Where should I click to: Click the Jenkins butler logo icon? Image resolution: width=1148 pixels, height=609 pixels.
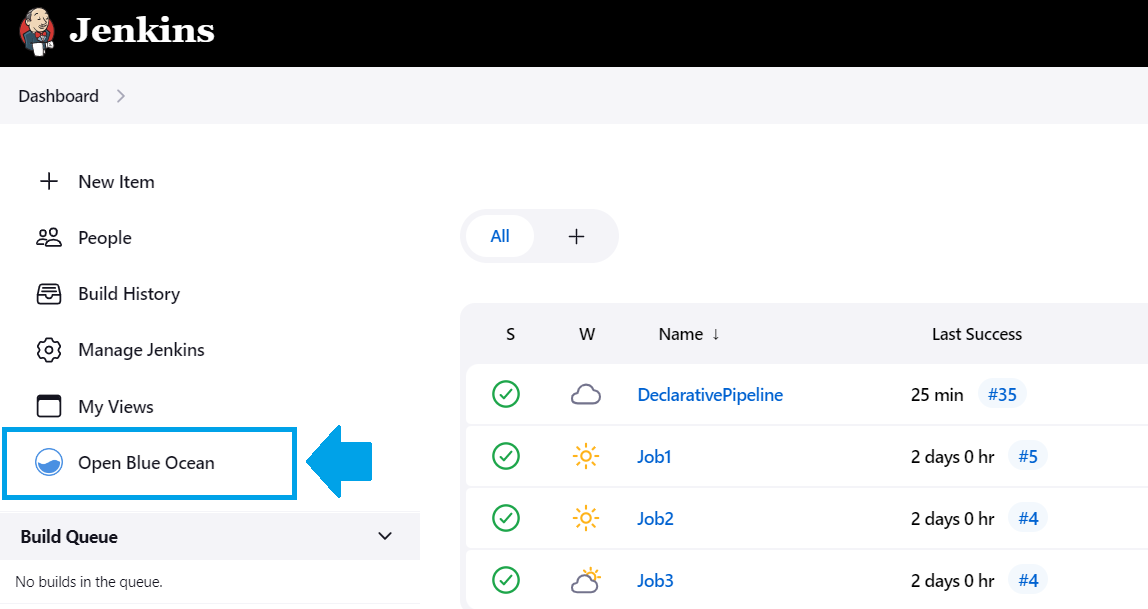[x=37, y=31]
